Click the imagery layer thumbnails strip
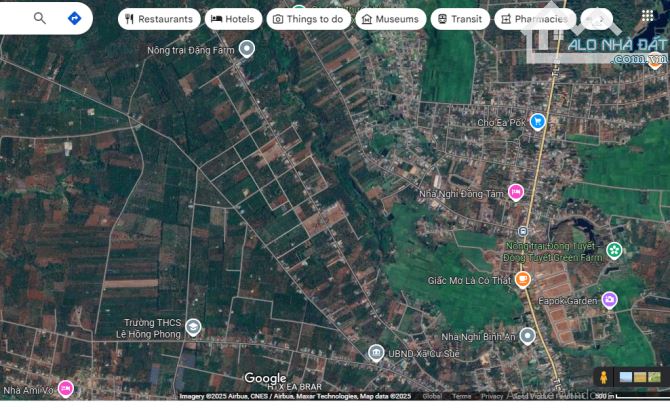Viewport: 670px width, 410px height. pos(640,377)
